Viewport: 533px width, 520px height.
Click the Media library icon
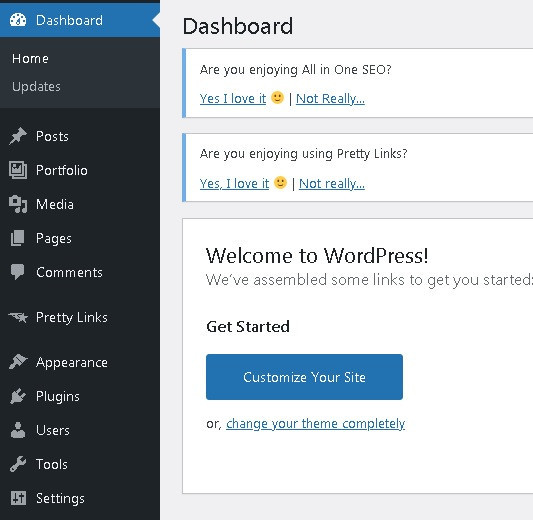pyautogui.click(x=18, y=204)
